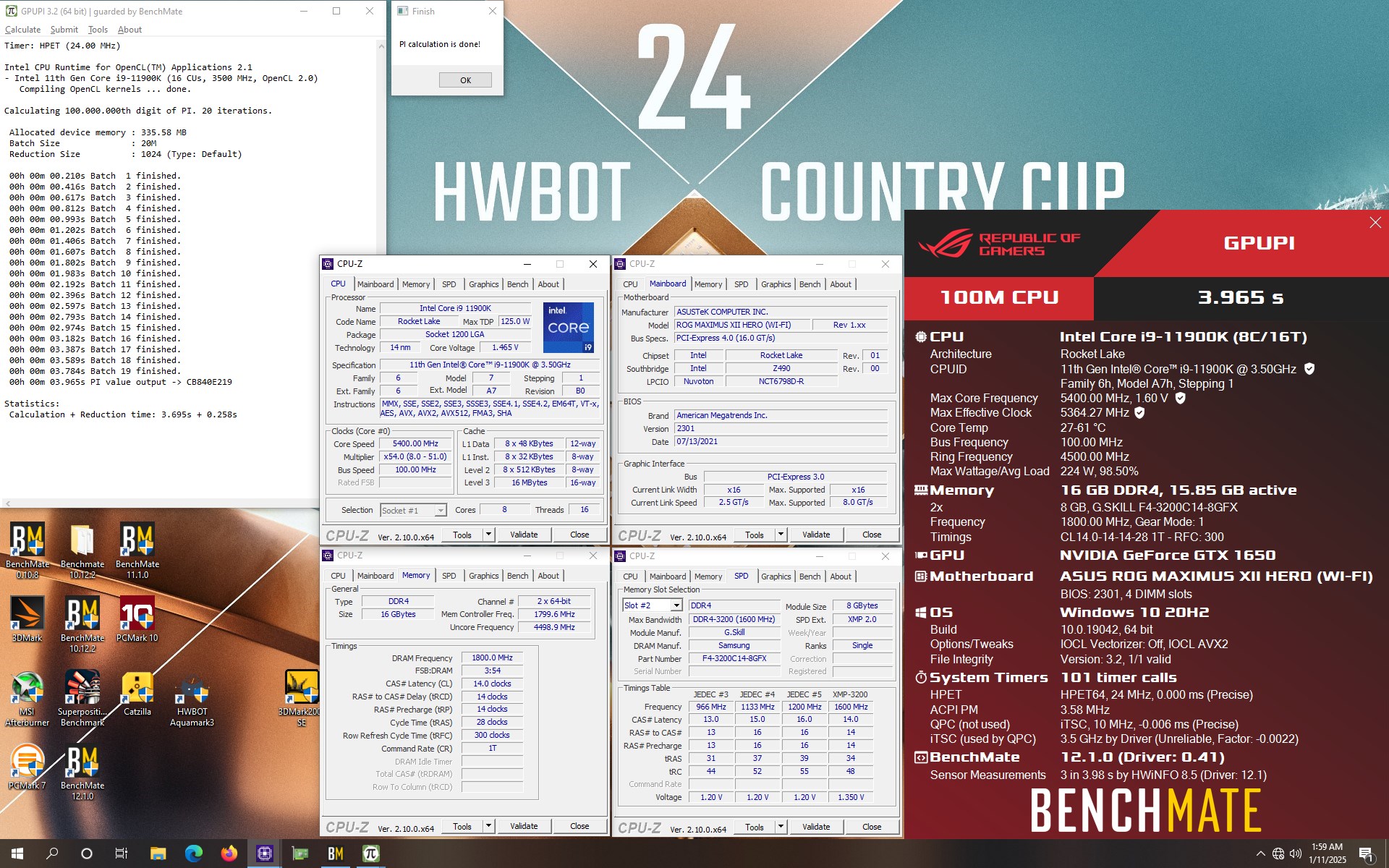Screen dimensions: 1389x868
Task: Click Close in the Memory CPU-Z window
Action: pyautogui.click(x=579, y=826)
